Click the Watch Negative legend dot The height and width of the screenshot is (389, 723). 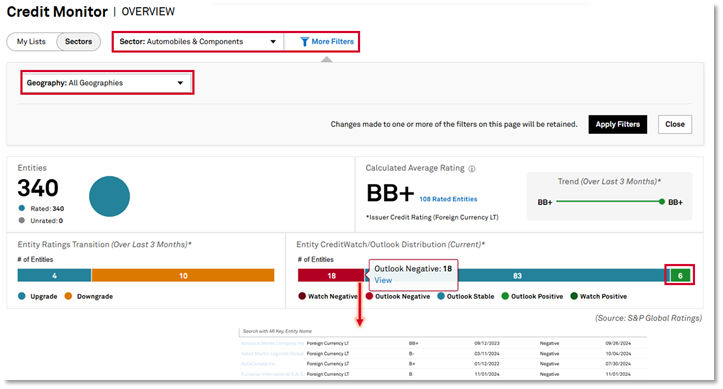tap(302, 296)
